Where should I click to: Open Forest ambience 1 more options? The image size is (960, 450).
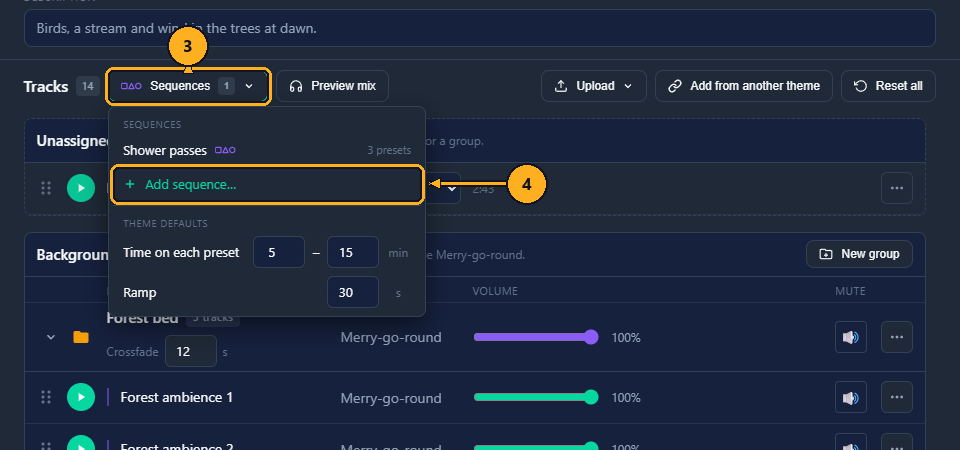tap(897, 397)
